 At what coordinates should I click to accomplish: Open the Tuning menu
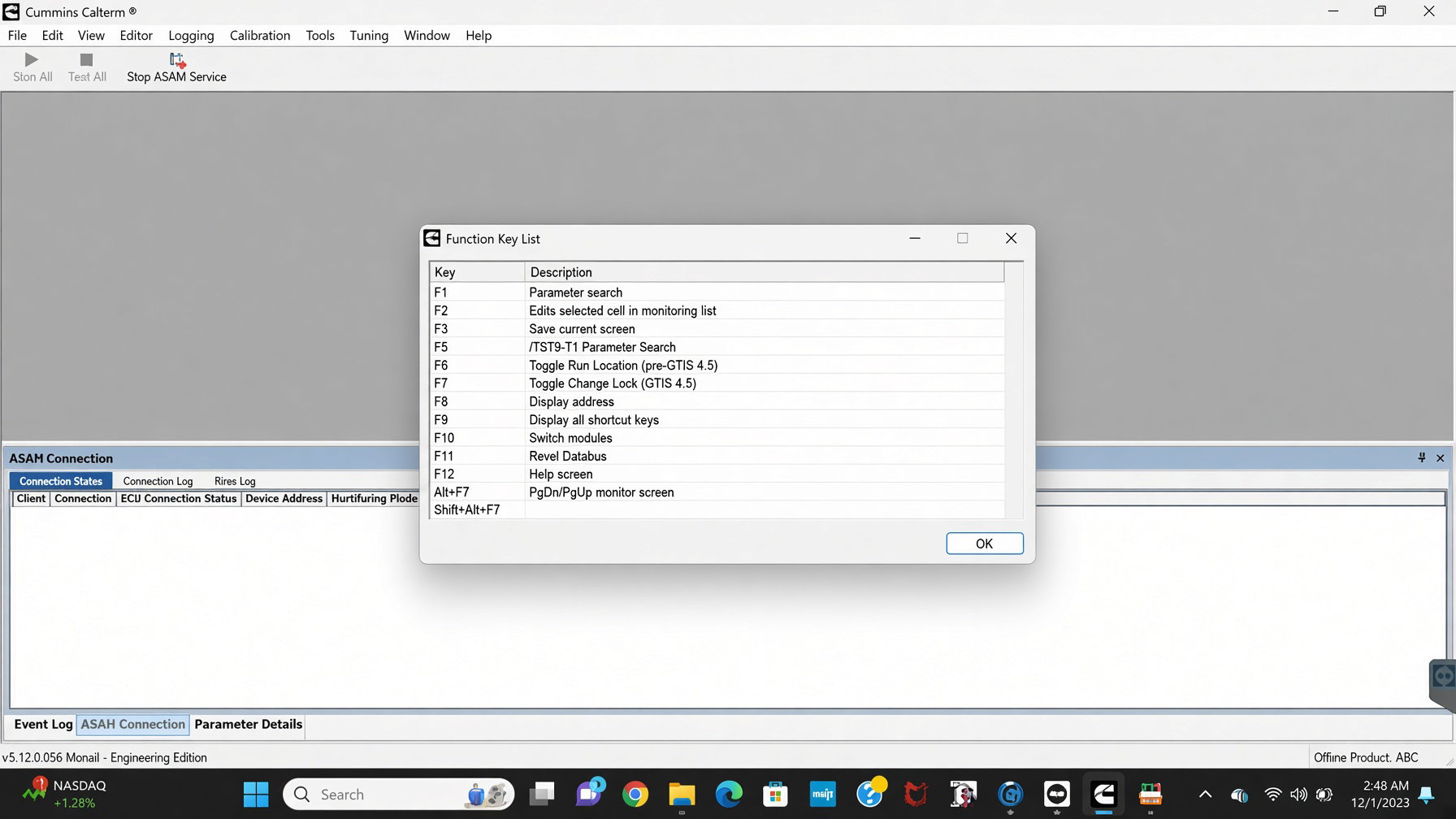tap(369, 36)
